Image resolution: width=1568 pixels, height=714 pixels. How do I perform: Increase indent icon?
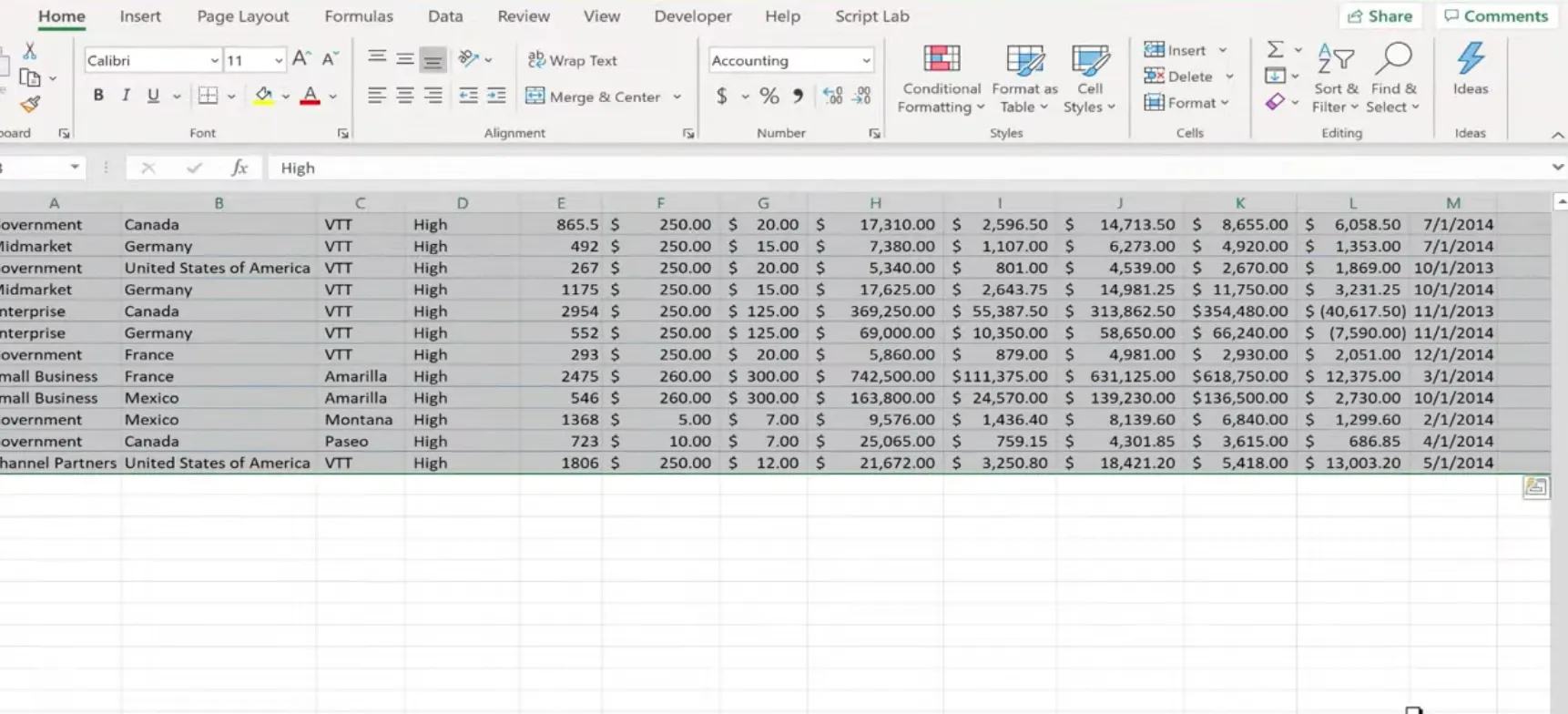pyautogui.click(x=496, y=96)
